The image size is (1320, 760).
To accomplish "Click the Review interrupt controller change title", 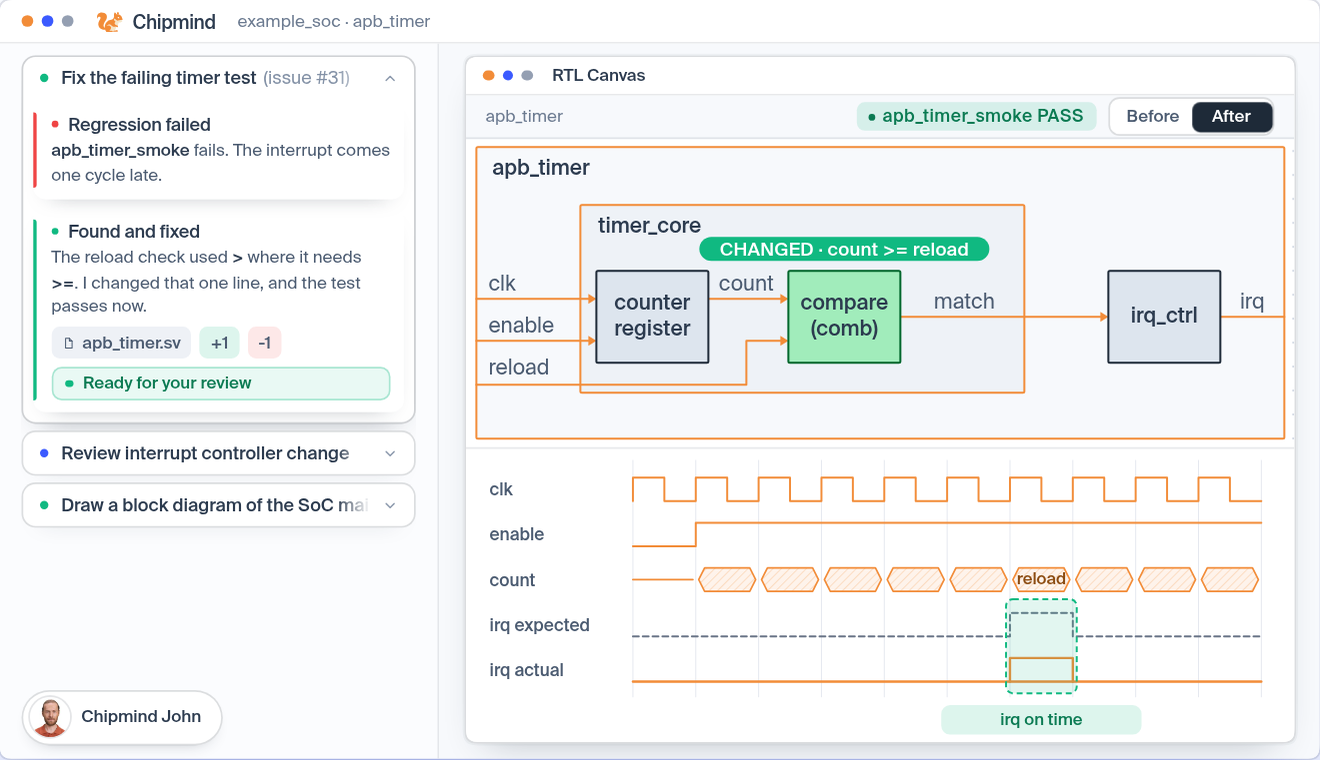I will [x=205, y=453].
